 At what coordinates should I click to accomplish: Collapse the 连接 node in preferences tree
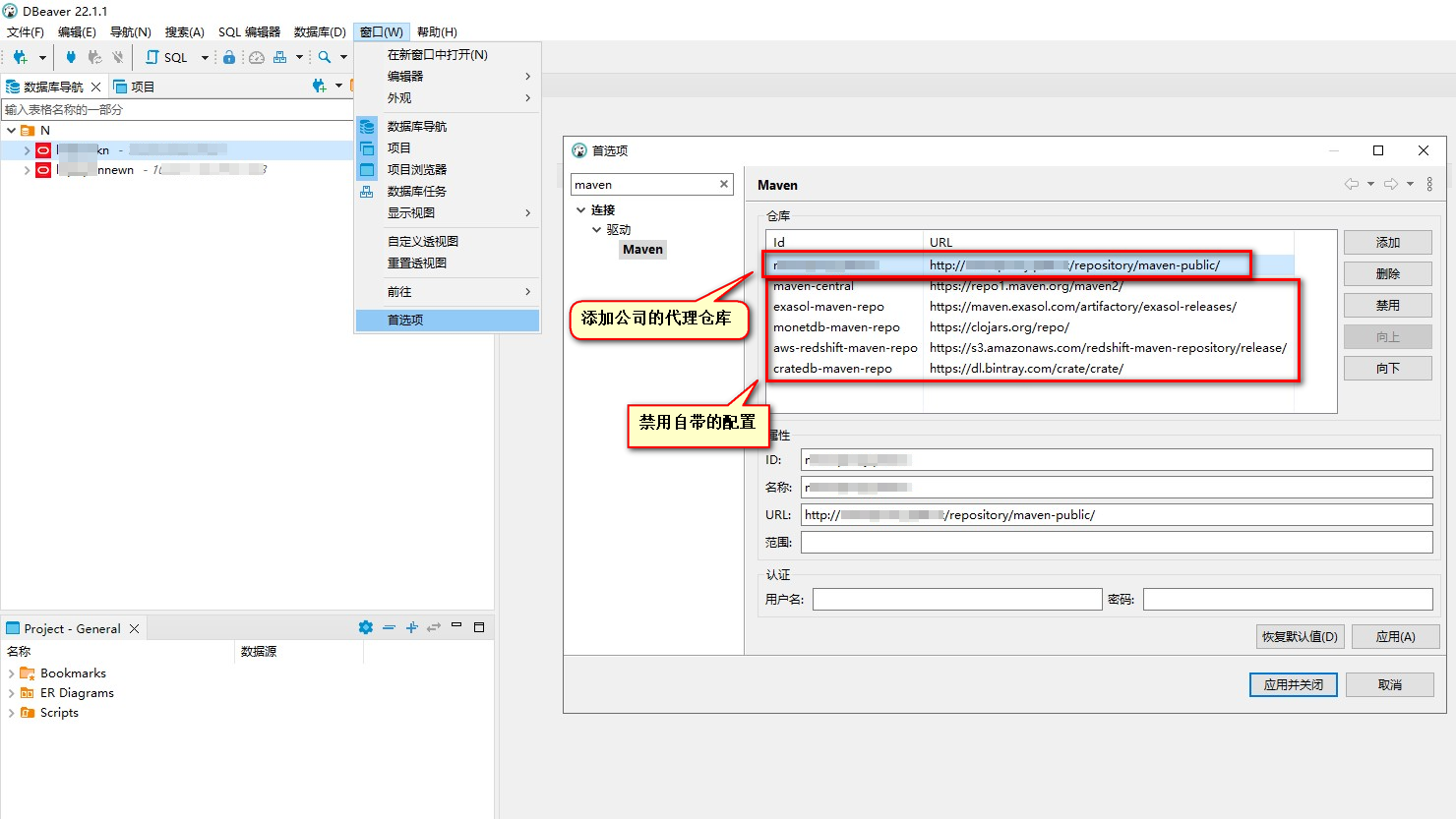tap(580, 209)
